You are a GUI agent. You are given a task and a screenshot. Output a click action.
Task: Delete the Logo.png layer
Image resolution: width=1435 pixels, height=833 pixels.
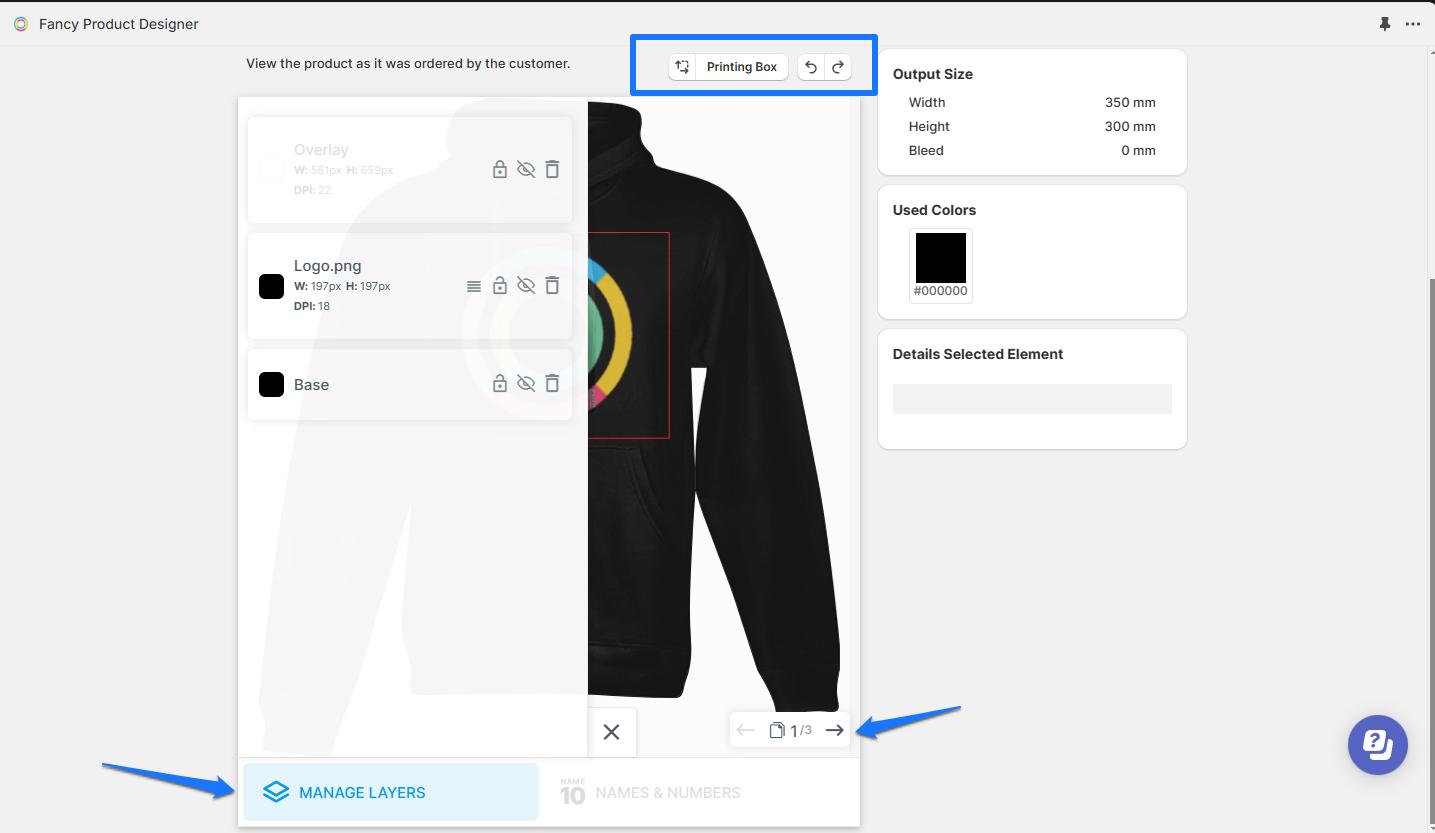[x=552, y=285]
